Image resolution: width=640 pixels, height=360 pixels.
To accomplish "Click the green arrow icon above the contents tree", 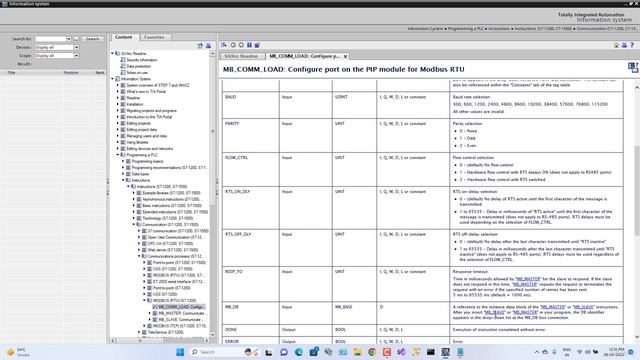I will [200, 46].
